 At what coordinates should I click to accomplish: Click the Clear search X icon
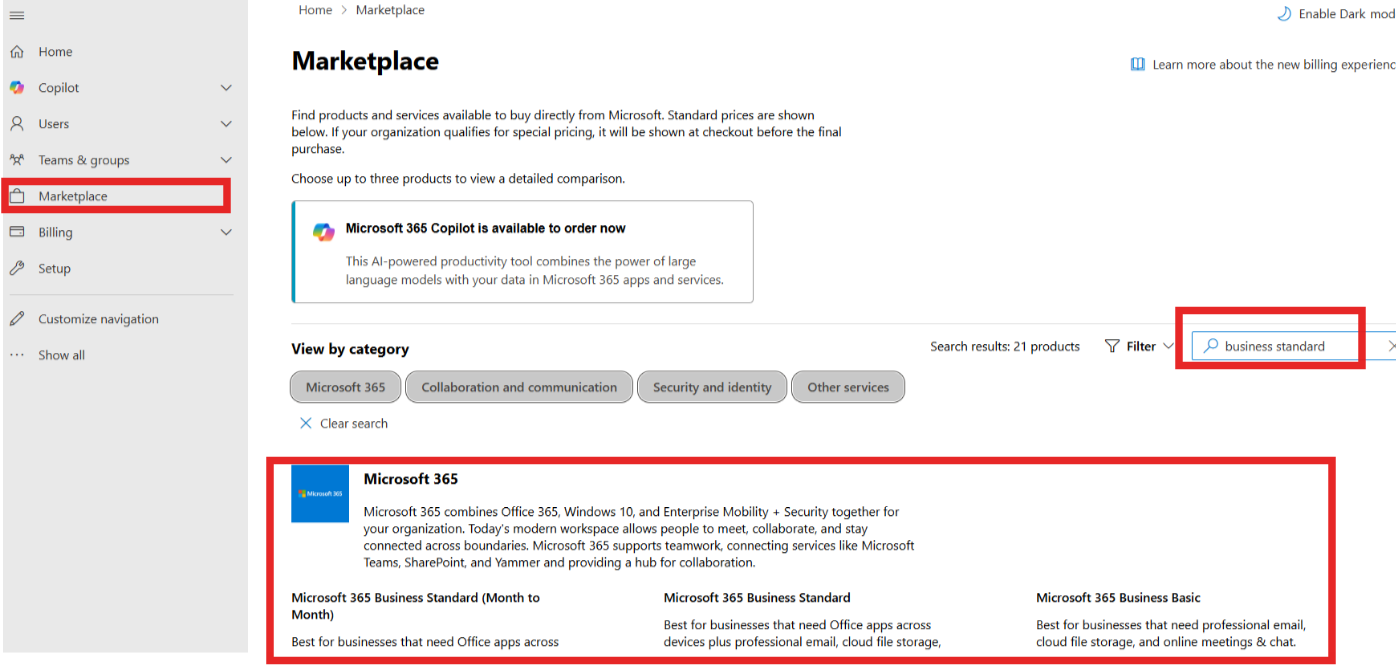(306, 424)
